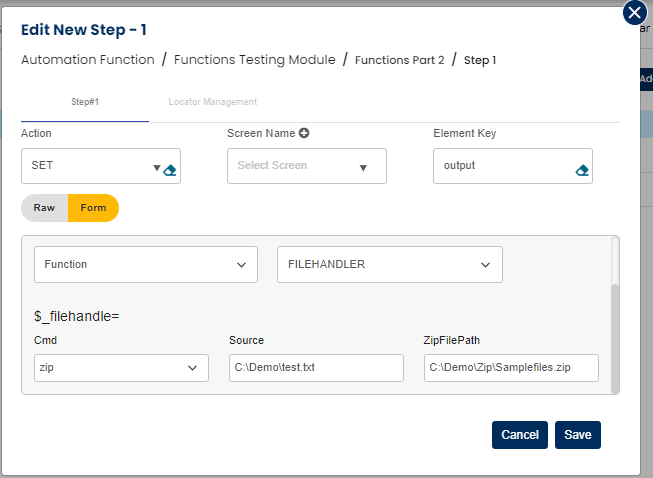Focus the Element Key output field
Viewport: 653px width, 478px height.
click(x=500, y=166)
